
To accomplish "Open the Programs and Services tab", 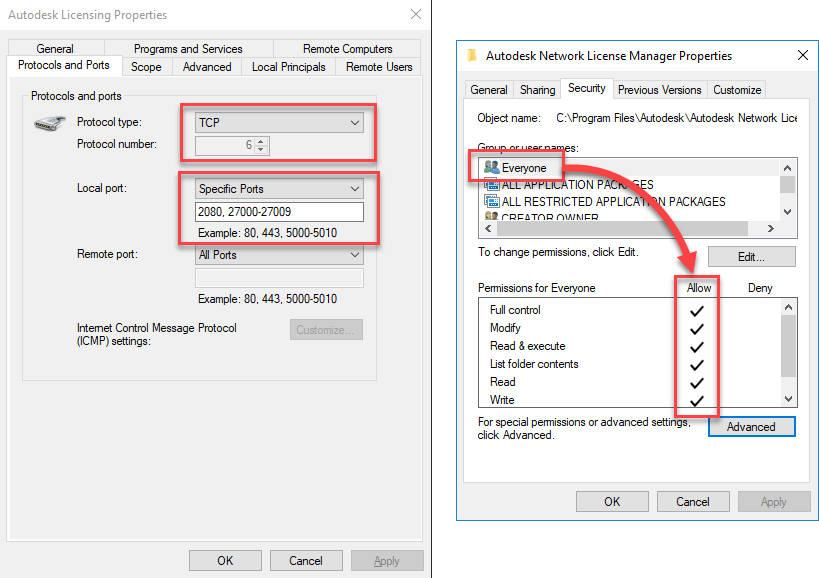I will pos(189,47).
